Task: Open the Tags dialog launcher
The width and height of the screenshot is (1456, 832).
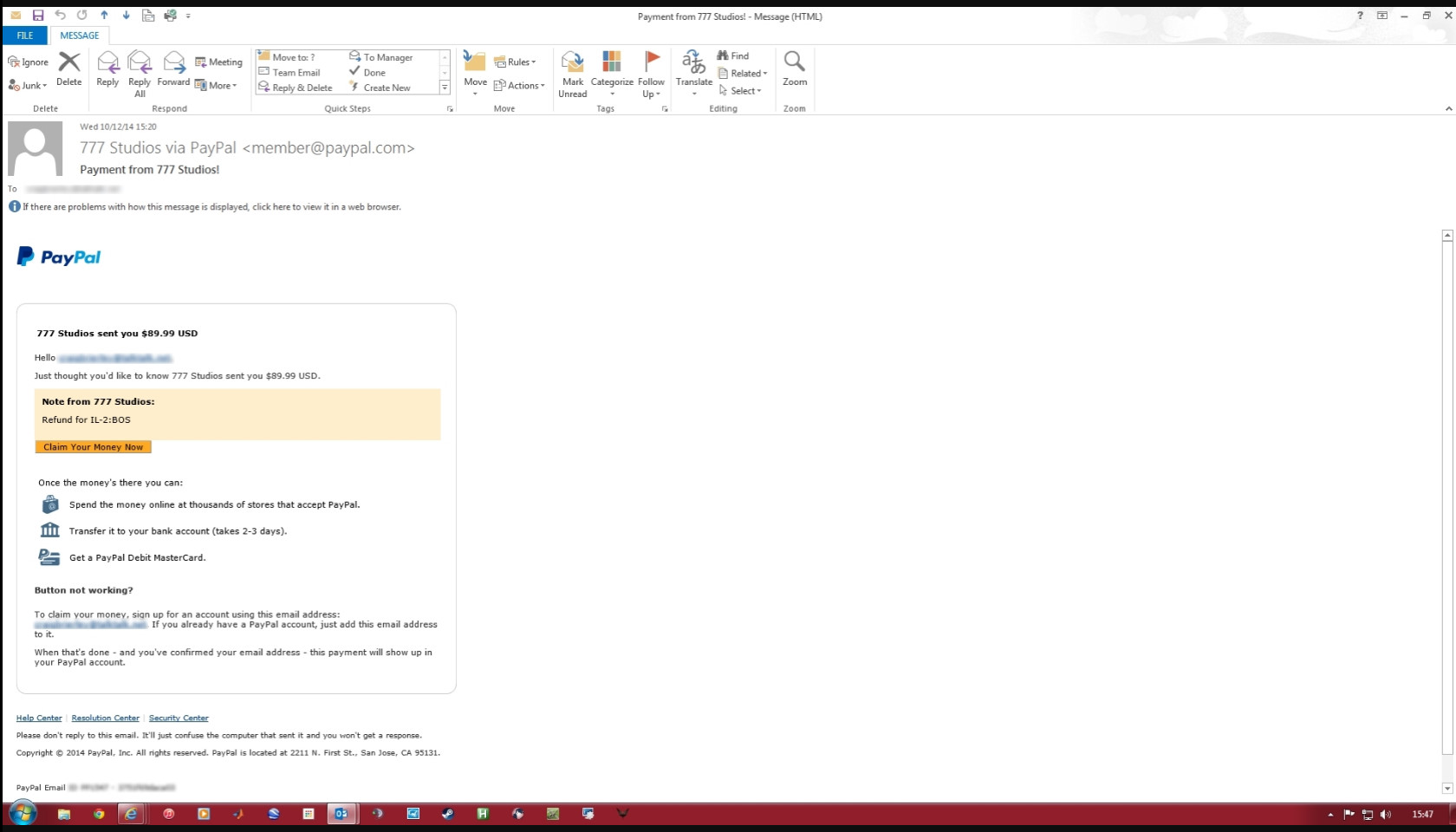Action: click(665, 109)
